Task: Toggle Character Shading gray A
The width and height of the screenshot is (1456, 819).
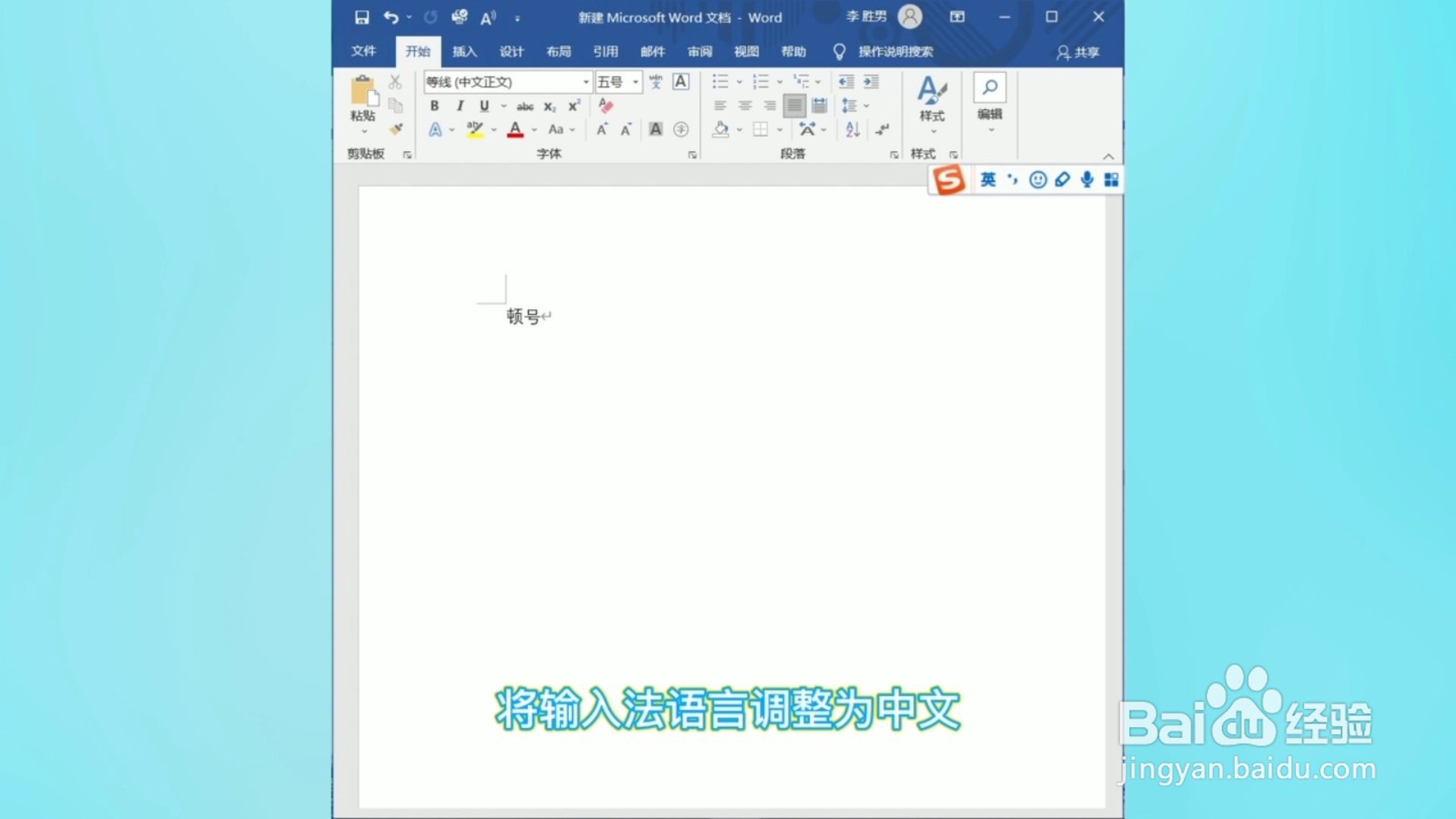Action: pos(656,129)
